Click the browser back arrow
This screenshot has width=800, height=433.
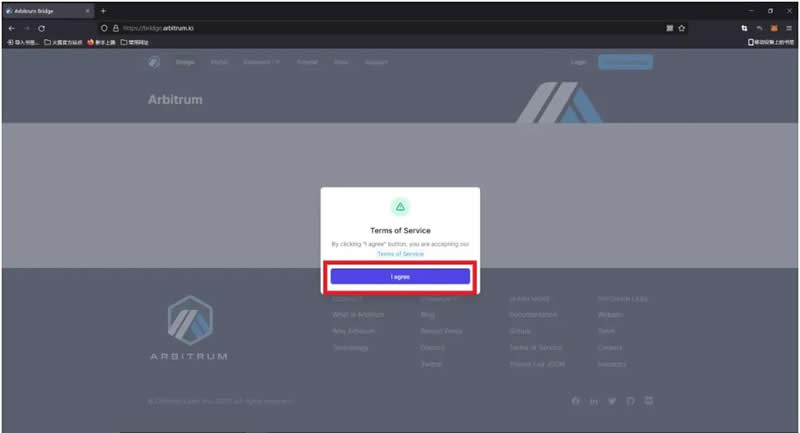coord(11,28)
